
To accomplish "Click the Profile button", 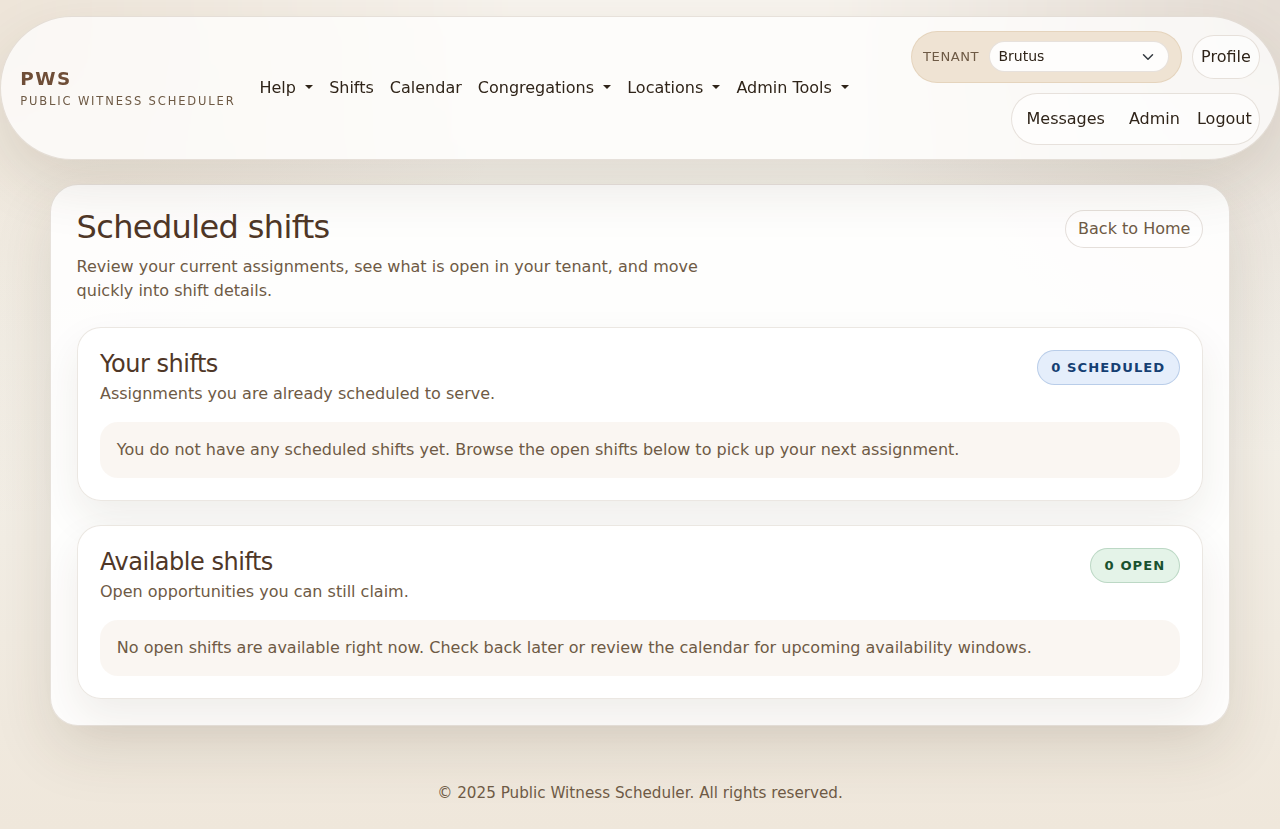I will point(1225,57).
